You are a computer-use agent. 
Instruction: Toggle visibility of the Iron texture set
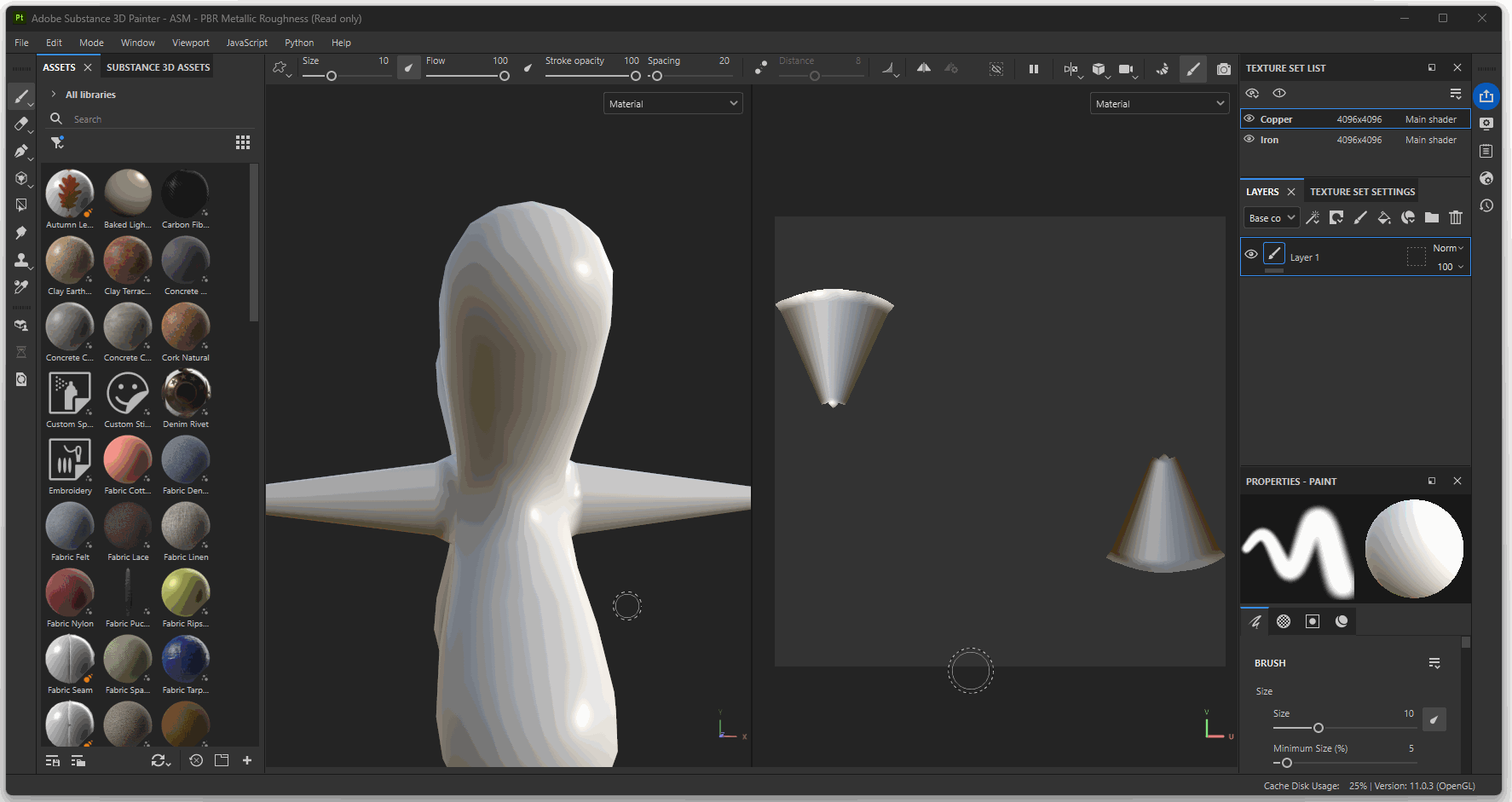click(x=1249, y=140)
